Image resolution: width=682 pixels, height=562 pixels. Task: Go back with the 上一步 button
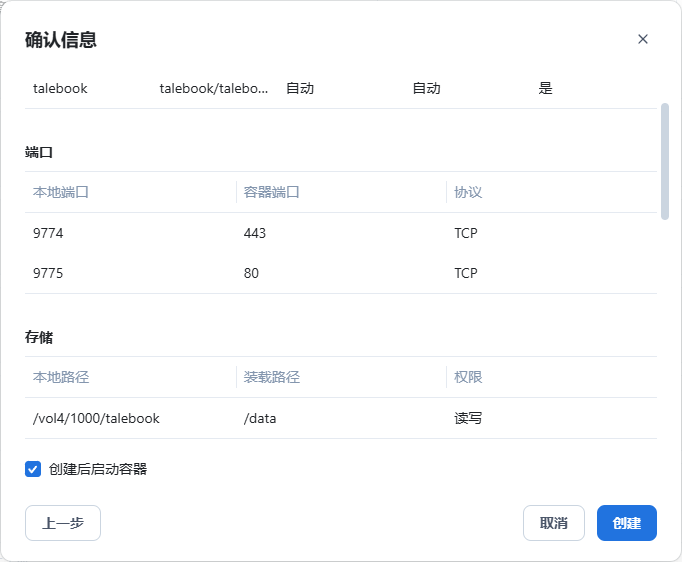63,523
